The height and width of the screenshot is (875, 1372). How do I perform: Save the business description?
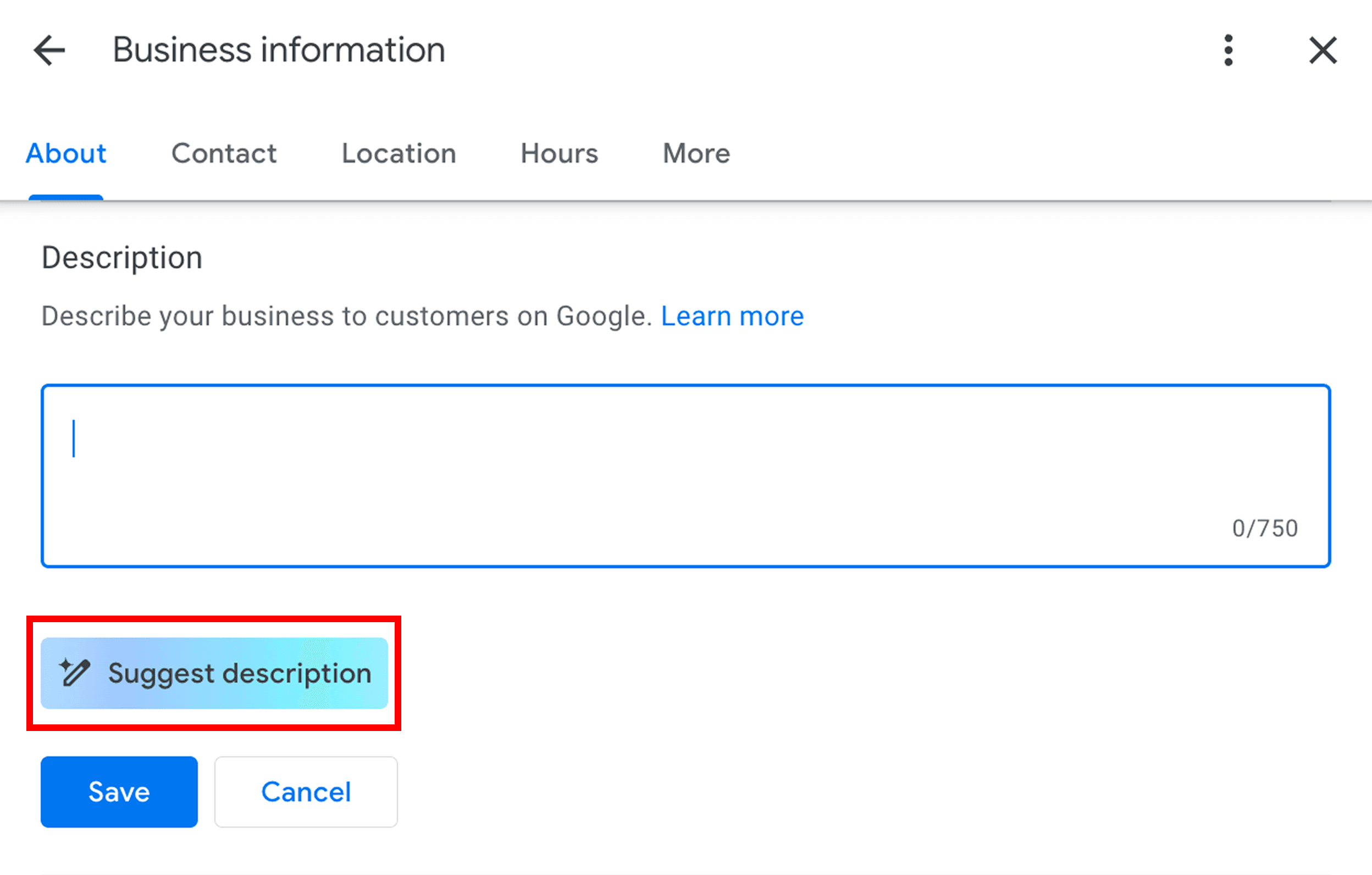(x=119, y=792)
